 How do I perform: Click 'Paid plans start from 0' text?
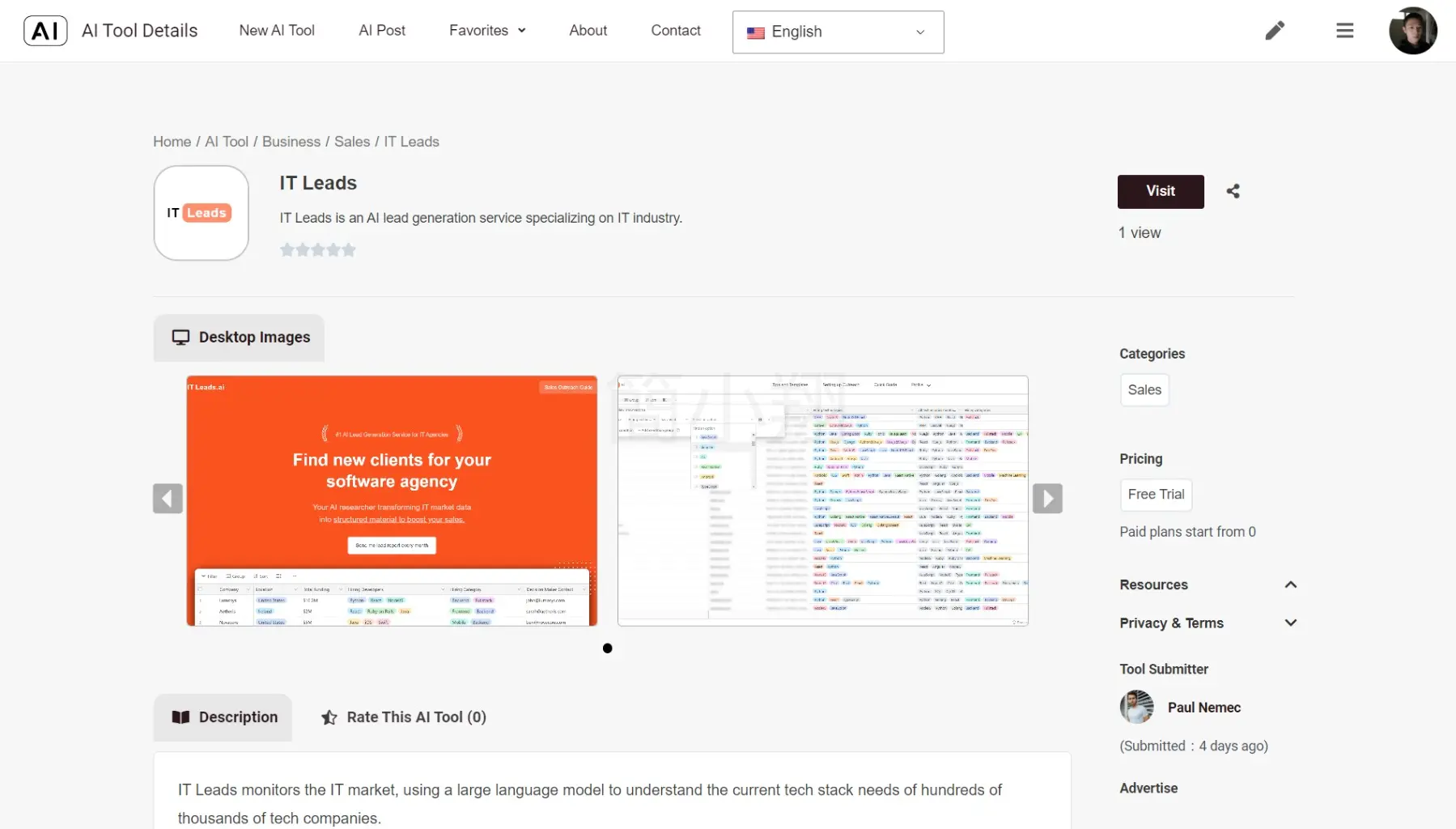1187,532
